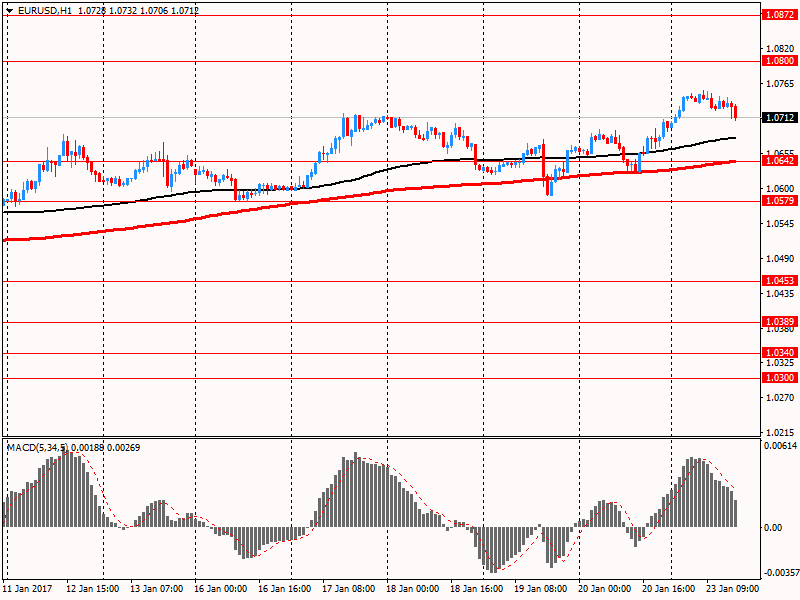Click the 18 Jan 16:00 time axis label
The image size is (800, 600).
[475, 589]
